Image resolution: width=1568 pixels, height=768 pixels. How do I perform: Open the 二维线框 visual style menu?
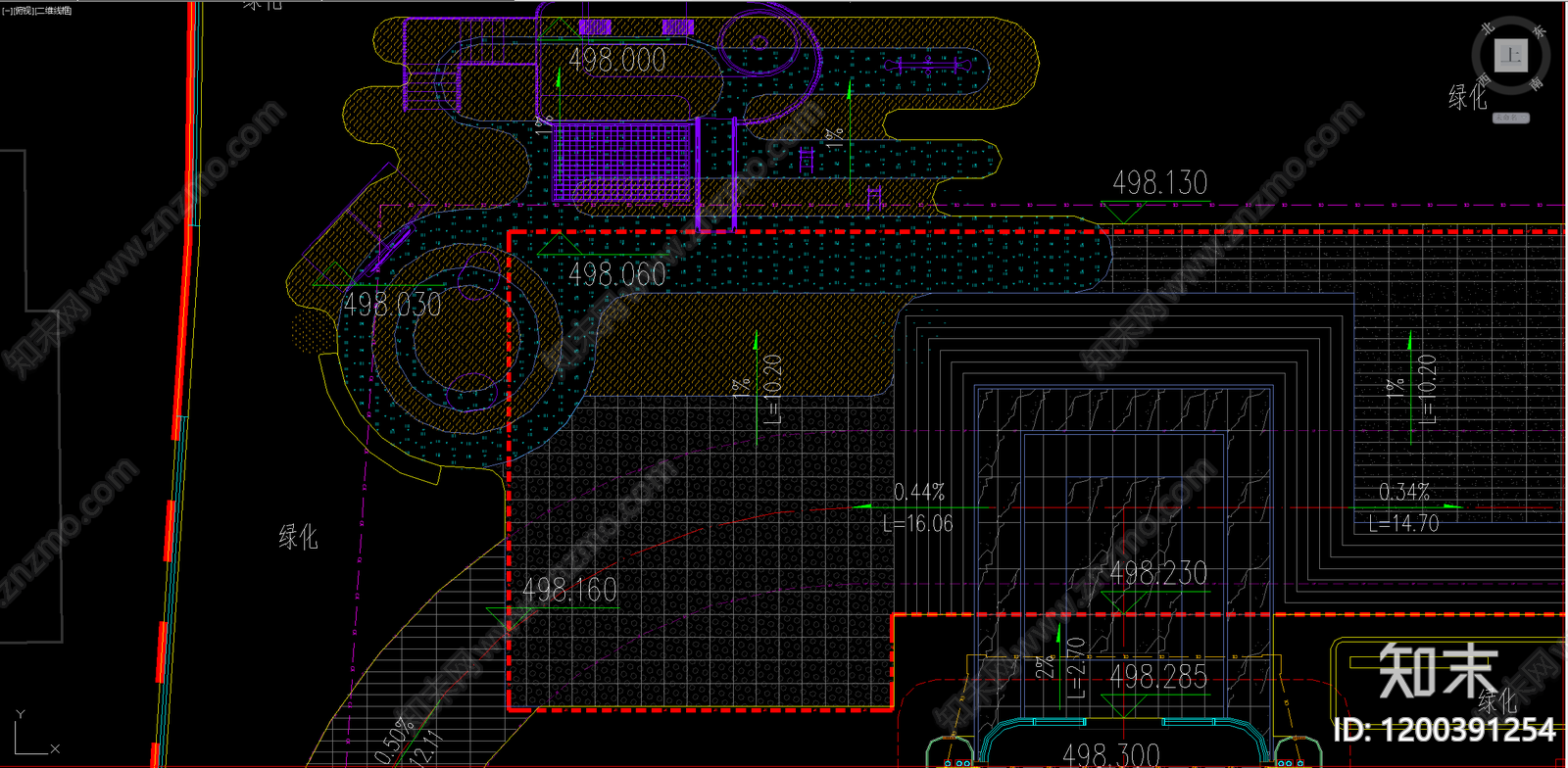coord(53,11)
